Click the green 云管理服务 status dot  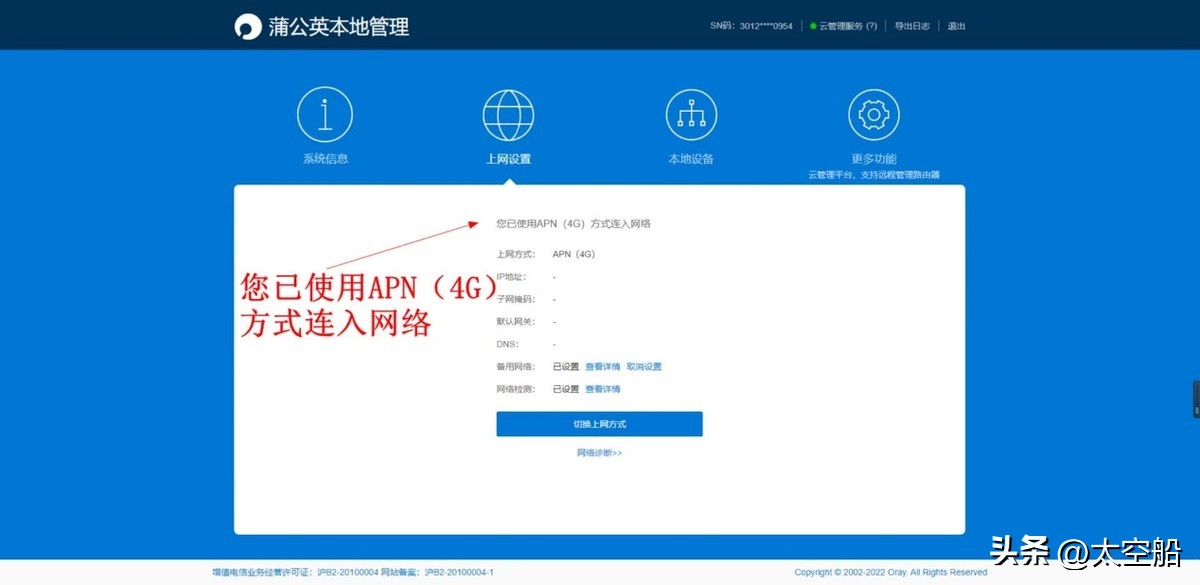tap(814, 25)
